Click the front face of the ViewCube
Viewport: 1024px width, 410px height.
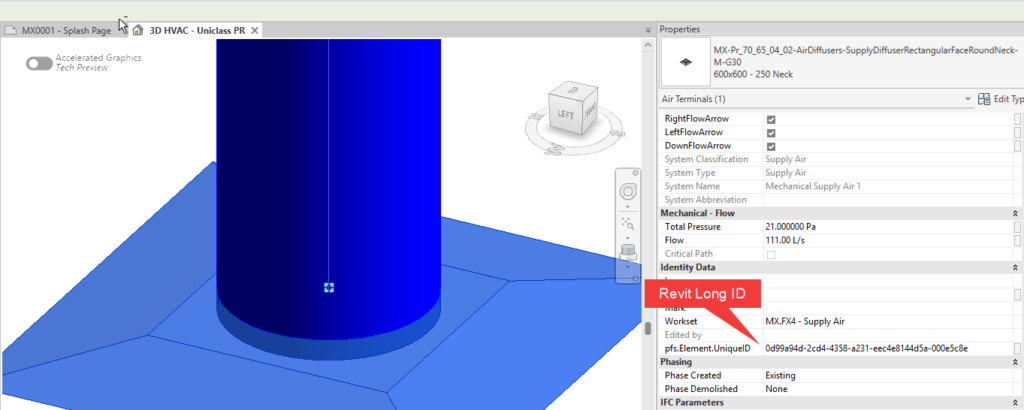tap(589, 112)
